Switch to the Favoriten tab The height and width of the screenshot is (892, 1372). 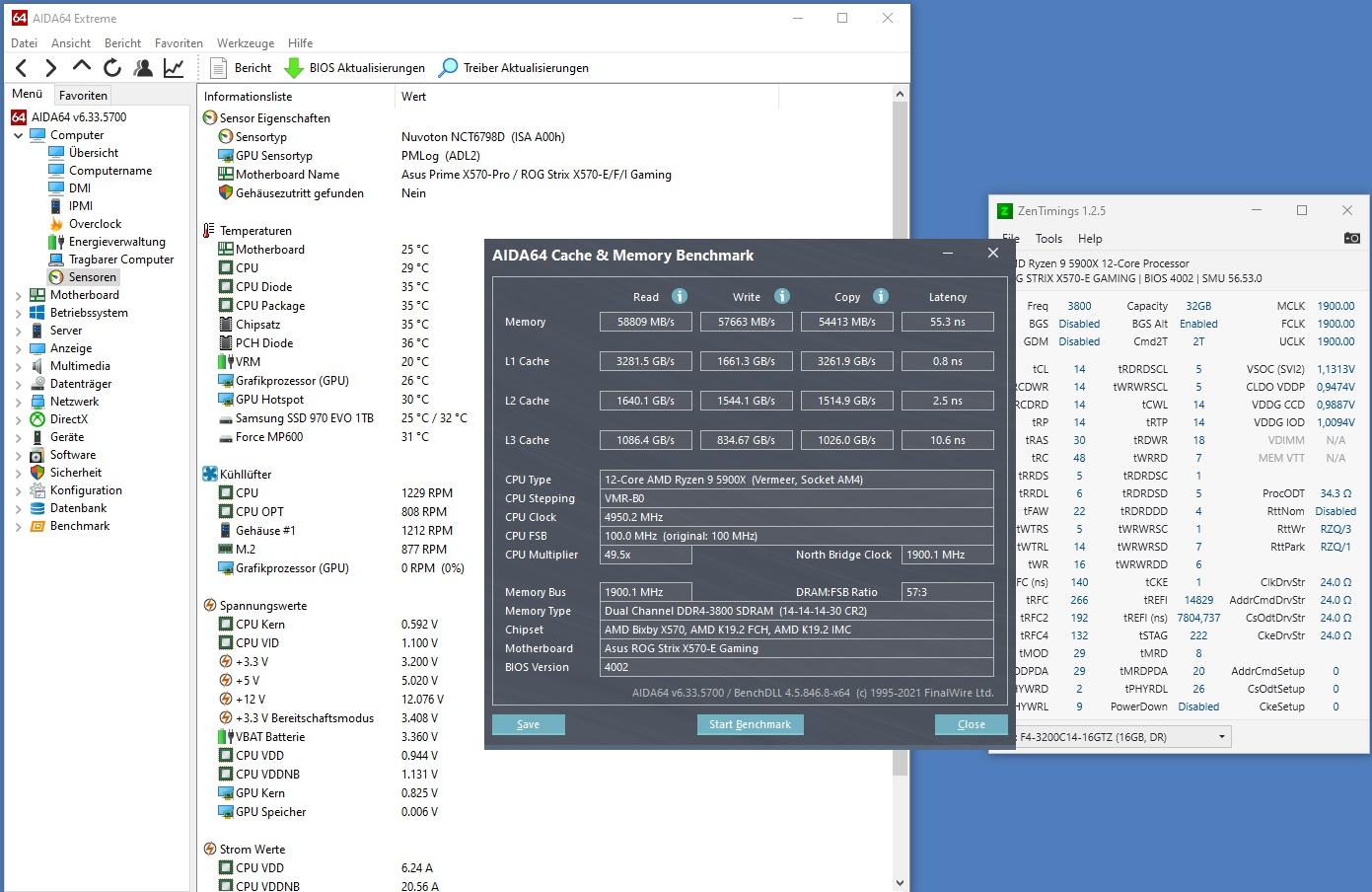point(83,95)
